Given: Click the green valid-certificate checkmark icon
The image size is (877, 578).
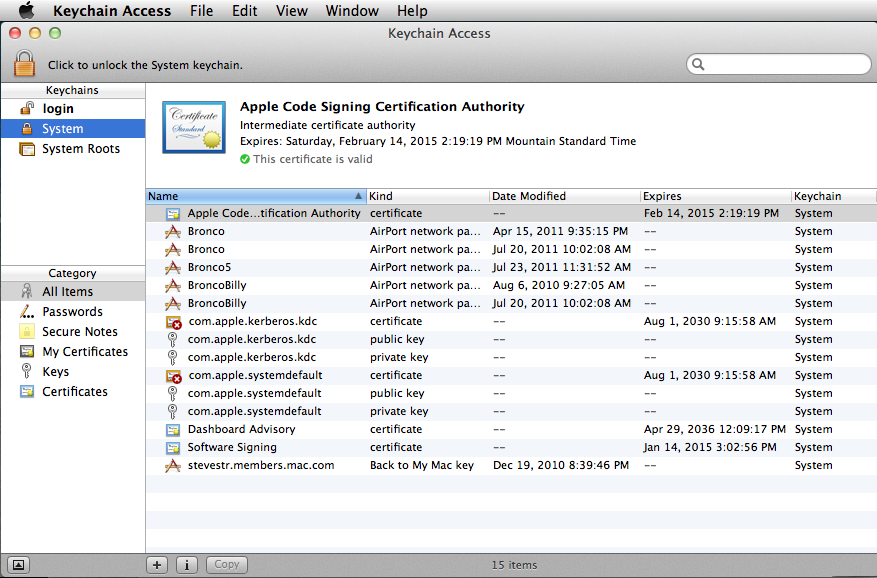Looking at the screenshot, I should point(245,159).
